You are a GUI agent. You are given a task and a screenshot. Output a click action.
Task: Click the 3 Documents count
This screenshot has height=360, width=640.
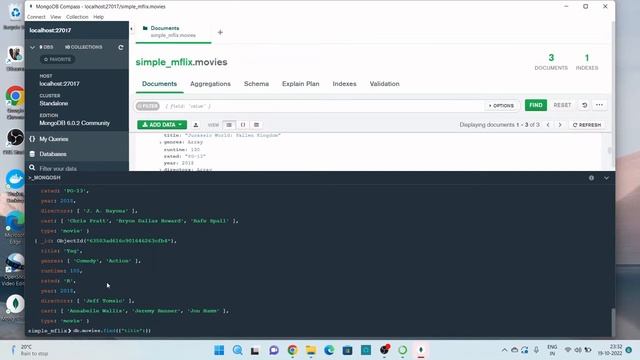551,62
